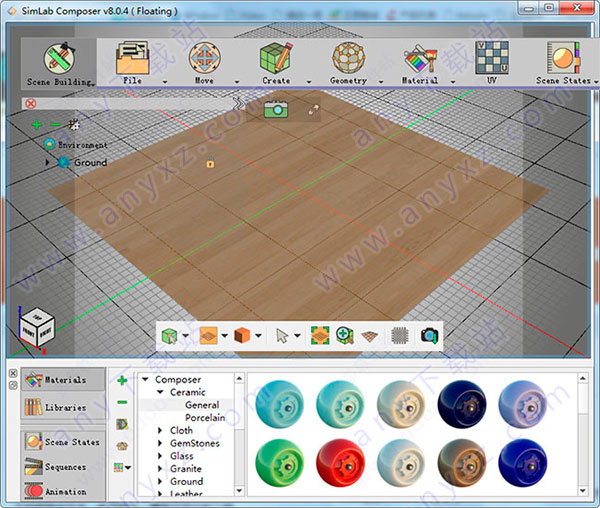
Task: Open dropdown next to shaded cube icon
Action: [259, 336]
